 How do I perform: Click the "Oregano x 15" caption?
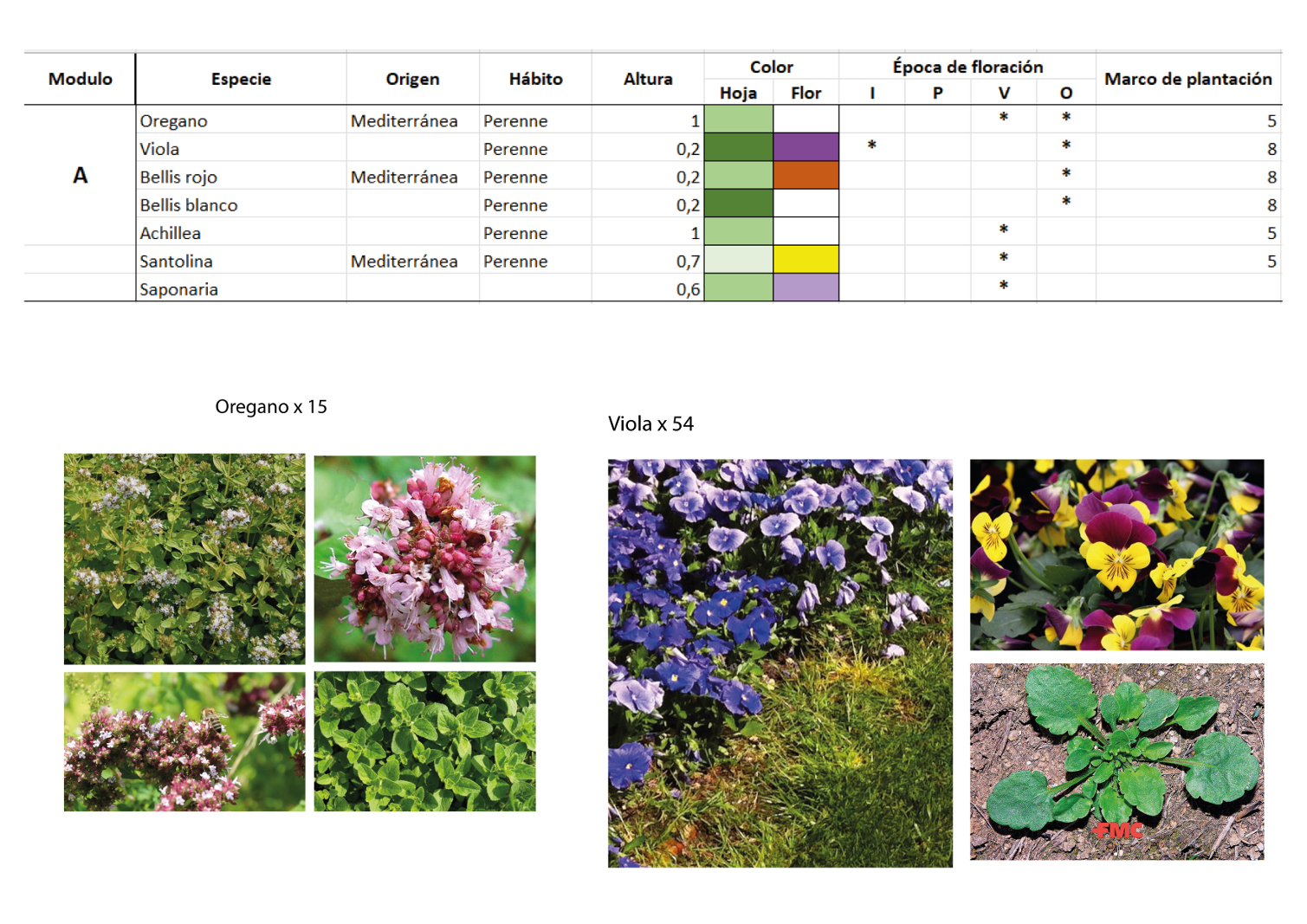[271, 406]
